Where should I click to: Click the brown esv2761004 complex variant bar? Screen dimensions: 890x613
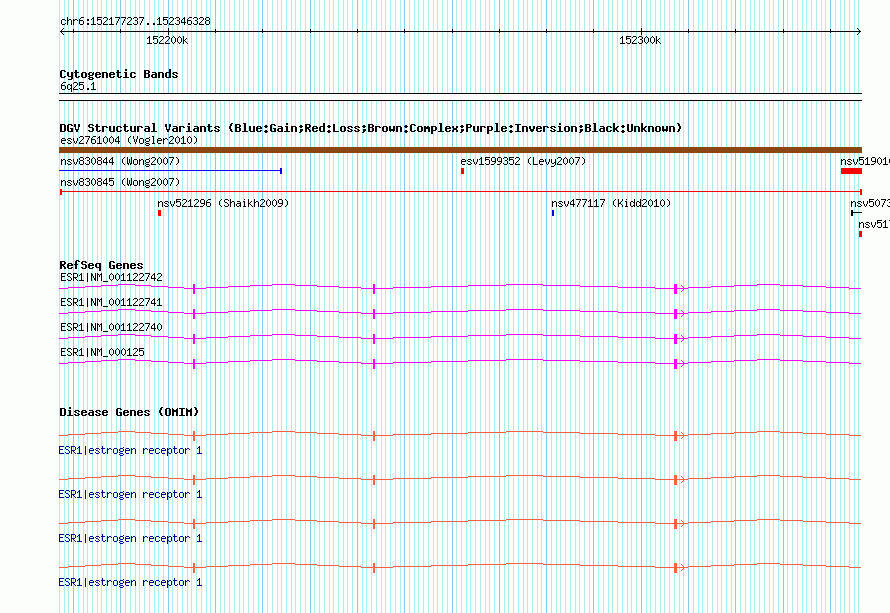click(x=460, y=150)
